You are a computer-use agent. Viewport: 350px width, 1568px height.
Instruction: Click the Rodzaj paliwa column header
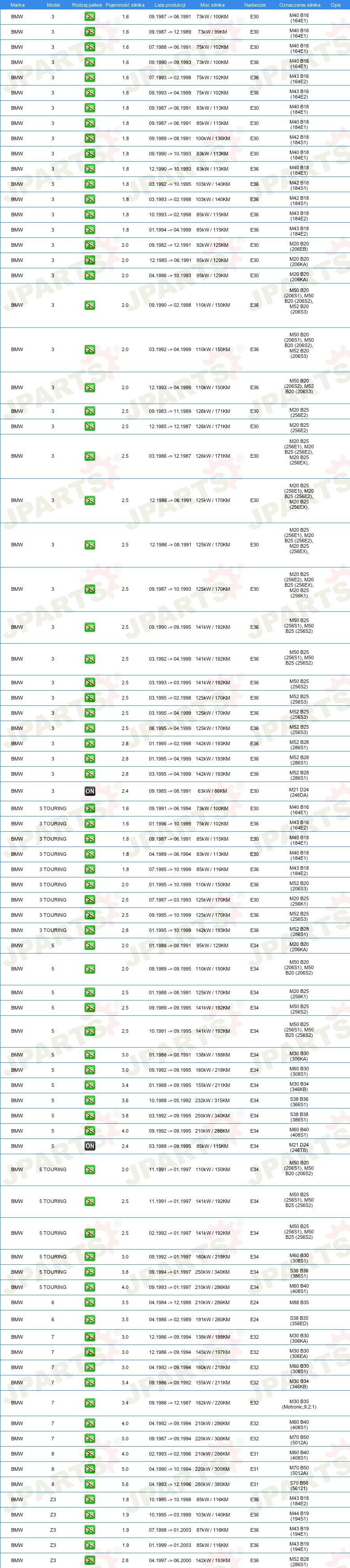click(87, 5)
